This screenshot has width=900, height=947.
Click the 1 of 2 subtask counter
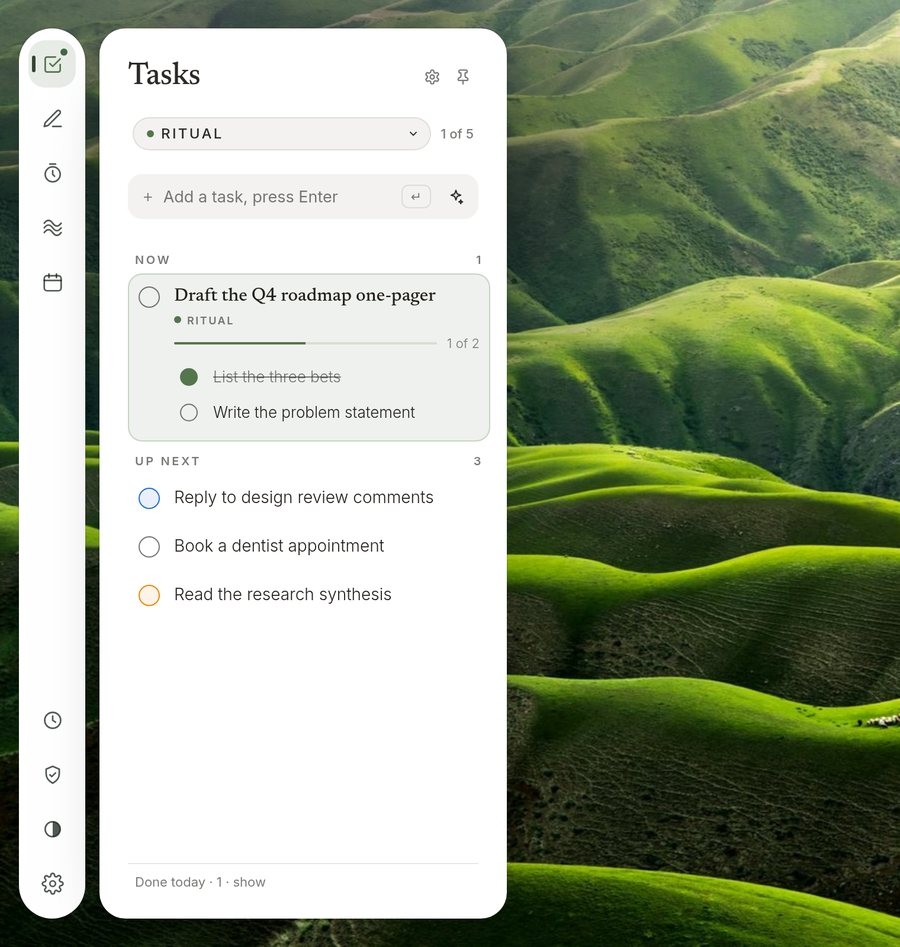pos(463,343)
